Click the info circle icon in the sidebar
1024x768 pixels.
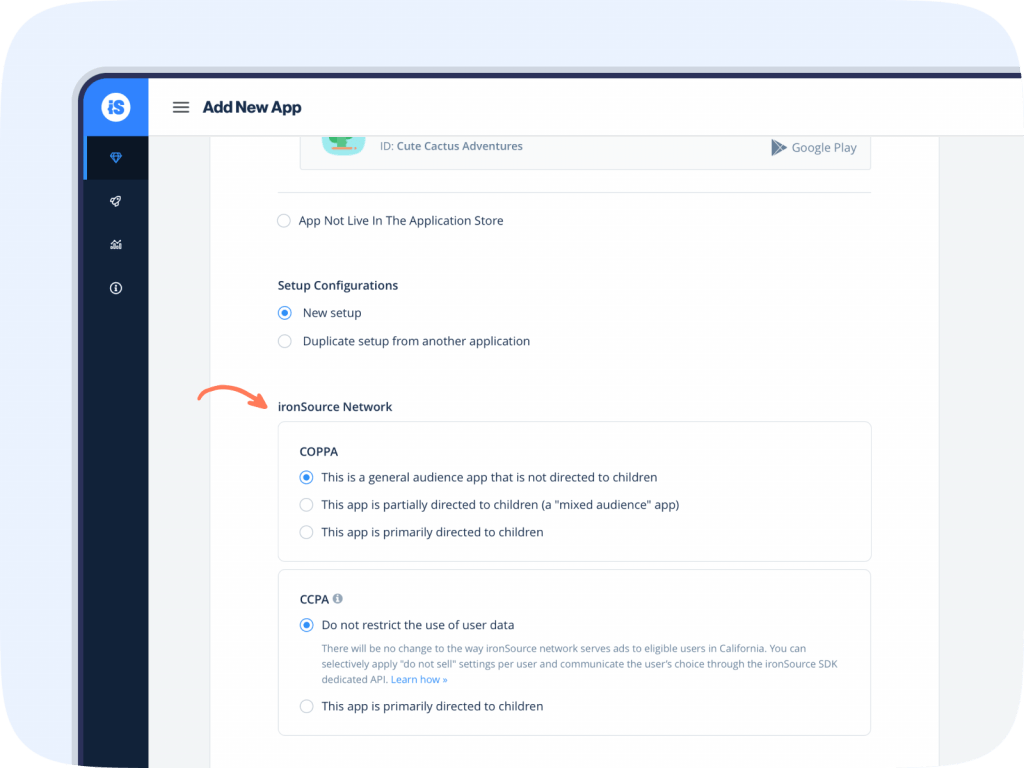(115, 287)
